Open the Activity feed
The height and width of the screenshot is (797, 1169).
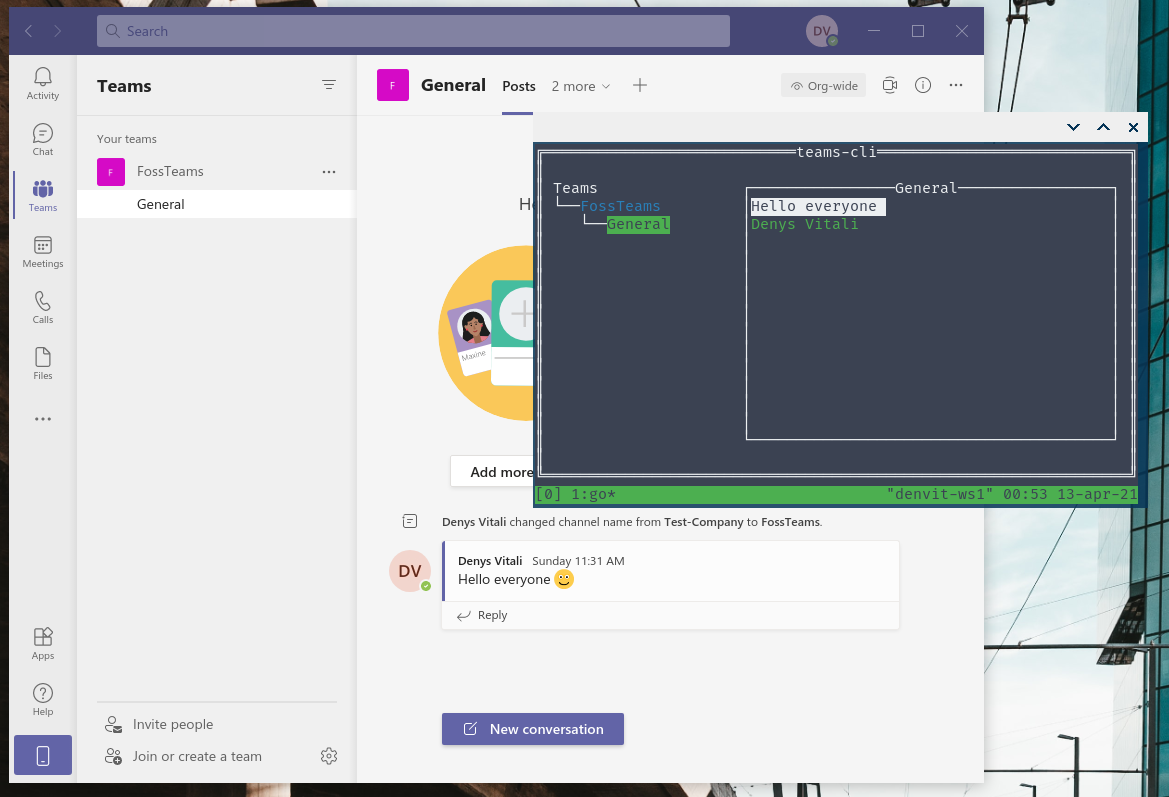(42, 84)
